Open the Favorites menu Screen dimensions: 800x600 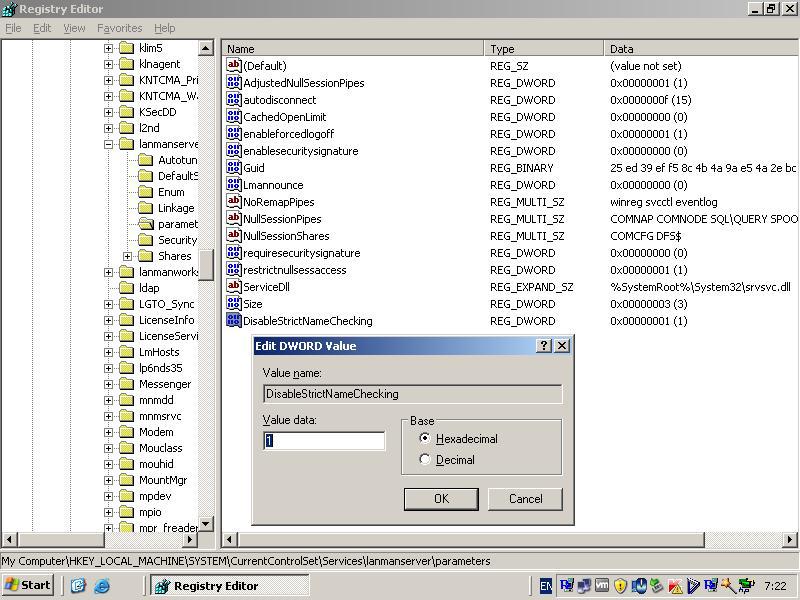(x=119, y=28)
